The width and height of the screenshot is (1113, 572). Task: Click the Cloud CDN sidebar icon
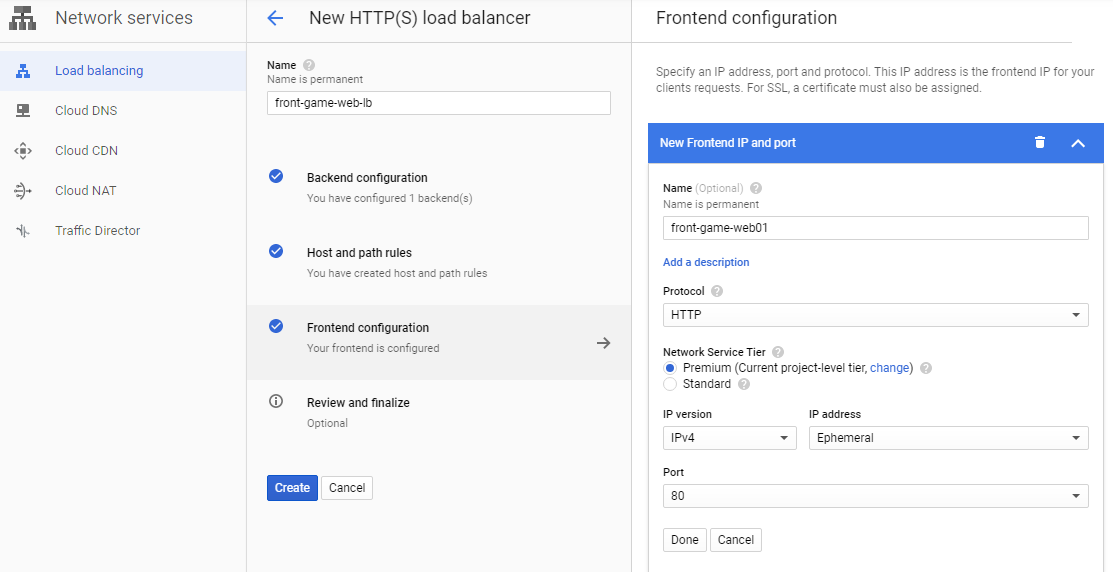pos(23,151)
